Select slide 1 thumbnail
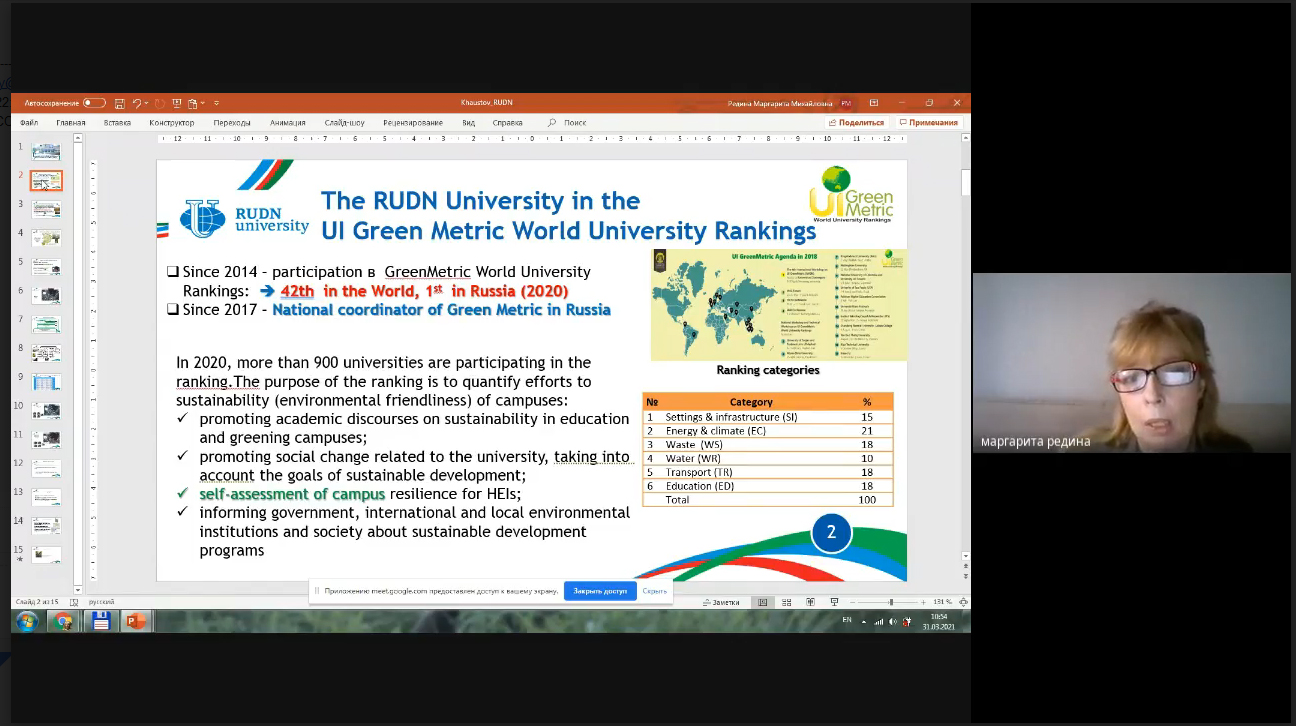Image resolution: width=1296 pixels, height=726 pixels. point(46,152)
